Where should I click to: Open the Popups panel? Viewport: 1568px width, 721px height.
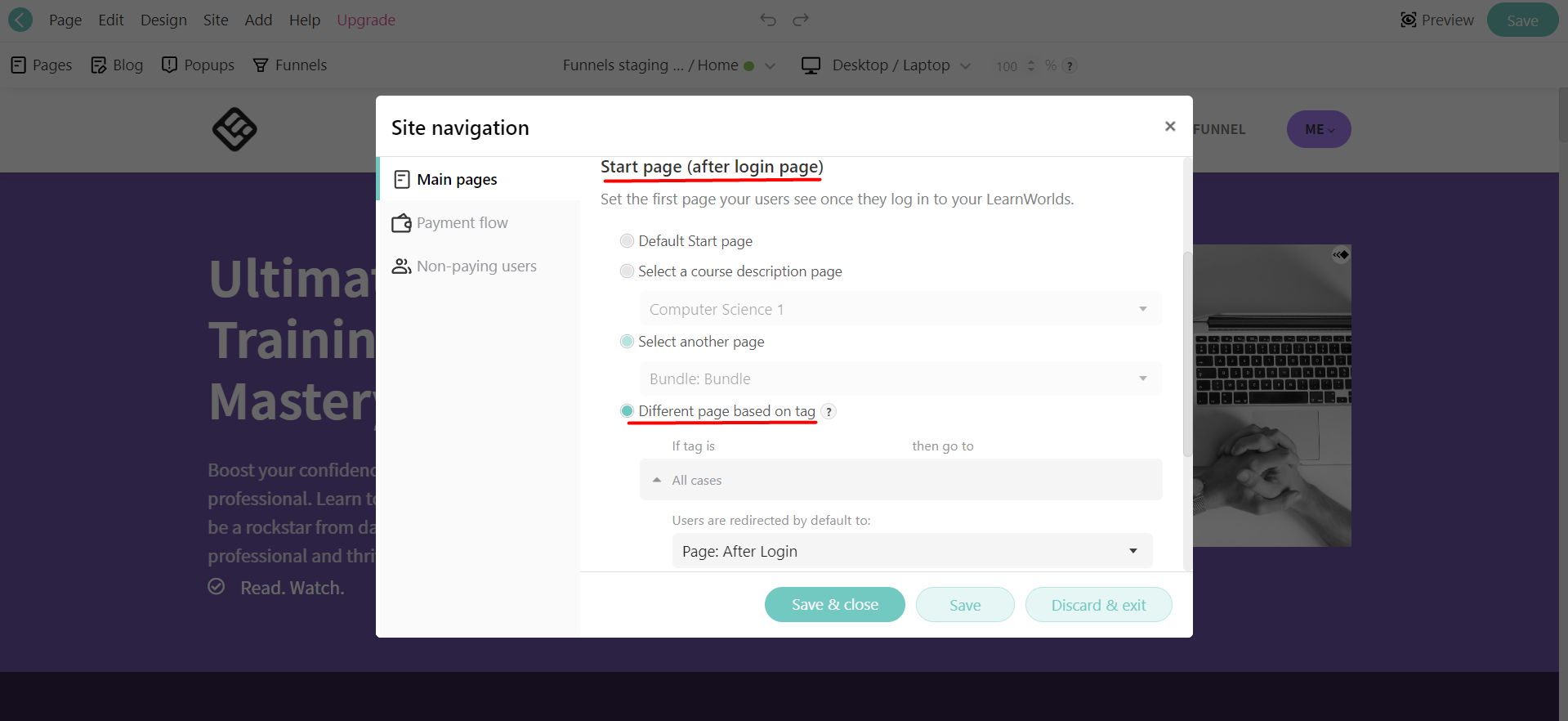[199, 65]
